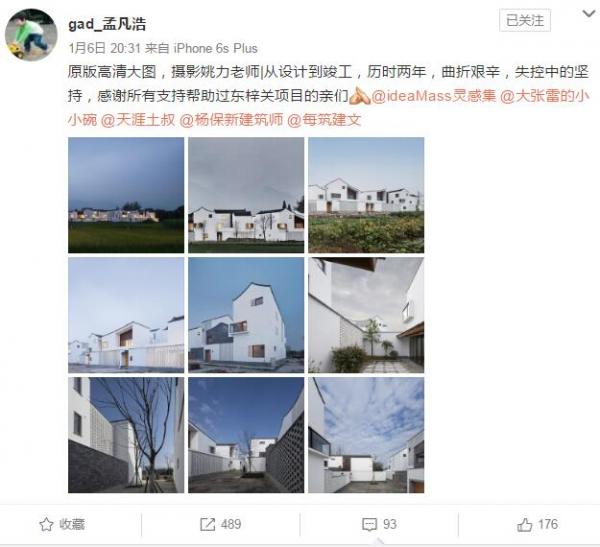600x547 pixels.
Task: Open comments via speech bubble icon
Action: (369, 524)
